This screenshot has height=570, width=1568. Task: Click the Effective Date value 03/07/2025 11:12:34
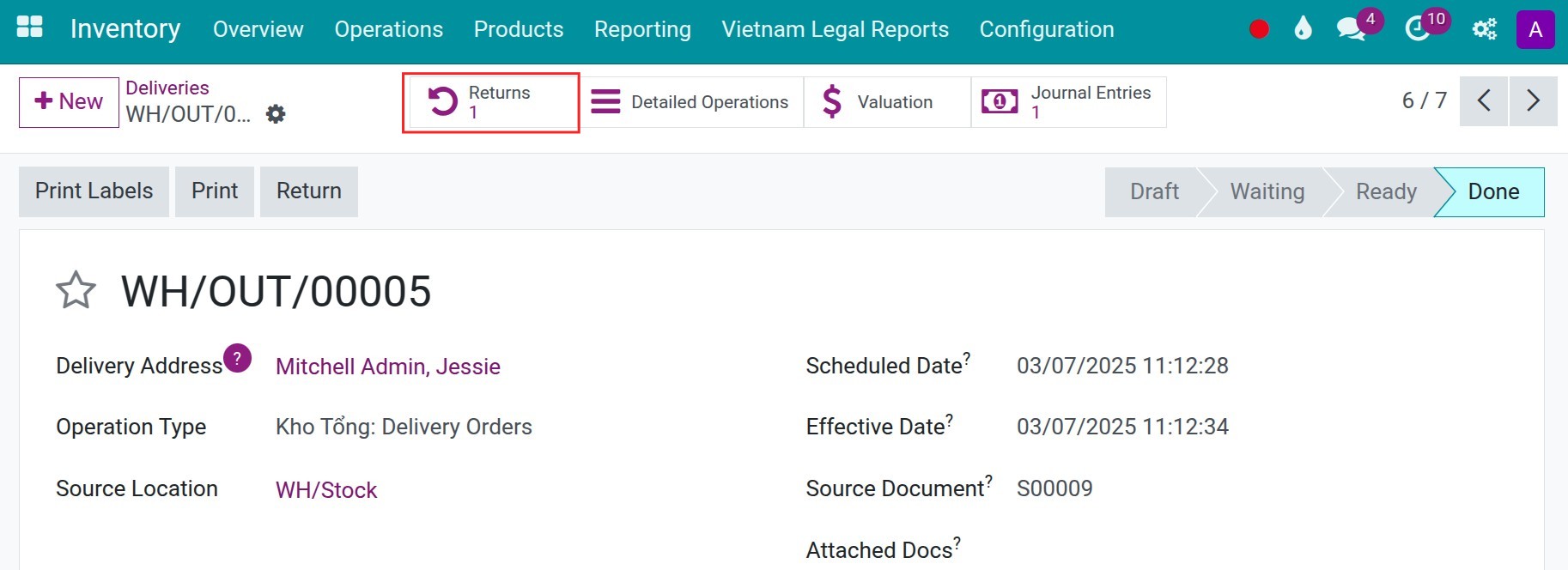1122,427
